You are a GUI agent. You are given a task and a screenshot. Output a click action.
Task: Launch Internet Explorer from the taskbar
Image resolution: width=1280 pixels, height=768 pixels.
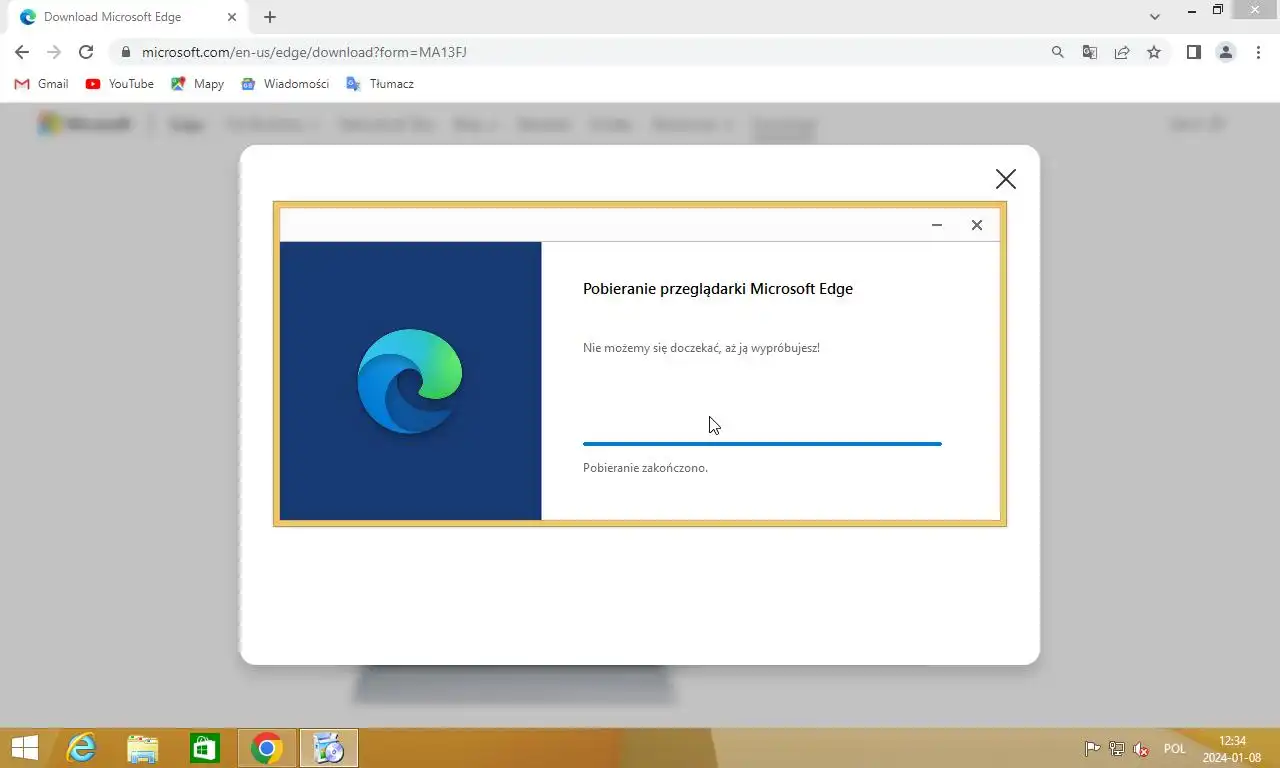point(81,748)
